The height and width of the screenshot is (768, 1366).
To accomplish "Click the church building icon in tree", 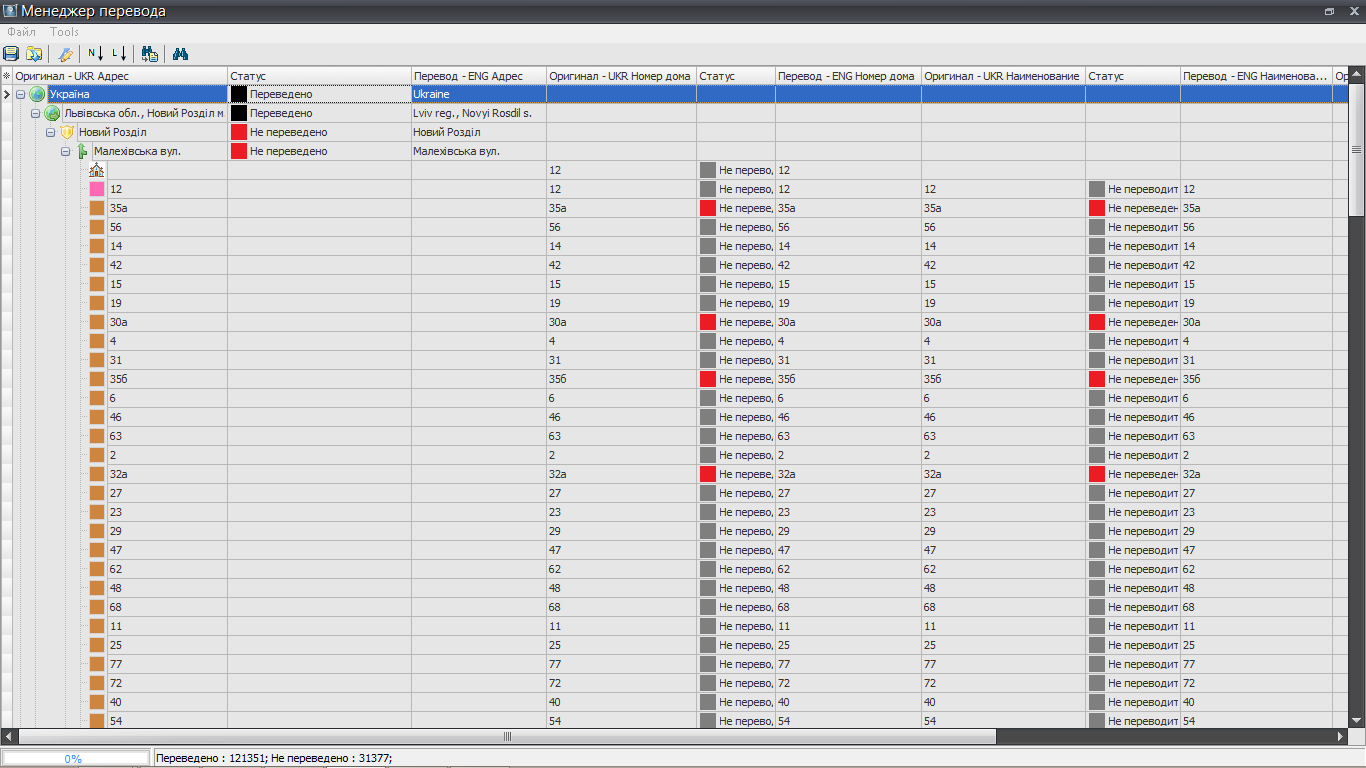I will (x=97, y=170).
